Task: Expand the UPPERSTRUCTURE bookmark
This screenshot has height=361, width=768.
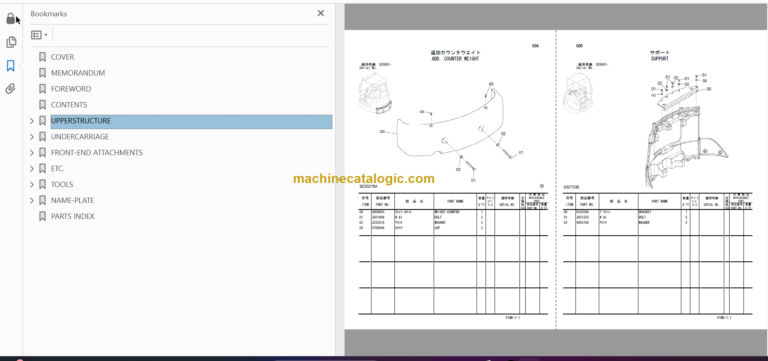Action: [32, 121]
